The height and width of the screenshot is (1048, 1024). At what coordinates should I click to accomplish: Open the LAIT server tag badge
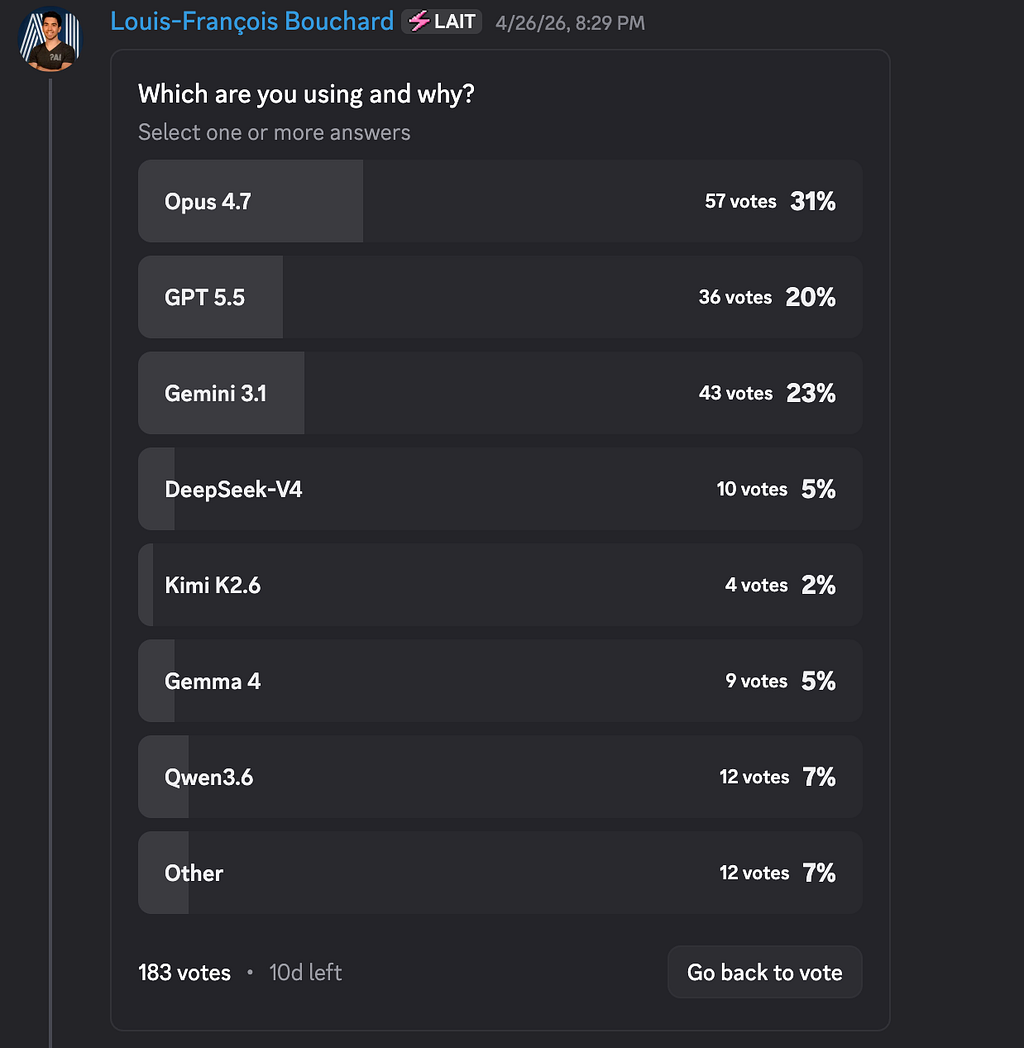coord(441,22)
